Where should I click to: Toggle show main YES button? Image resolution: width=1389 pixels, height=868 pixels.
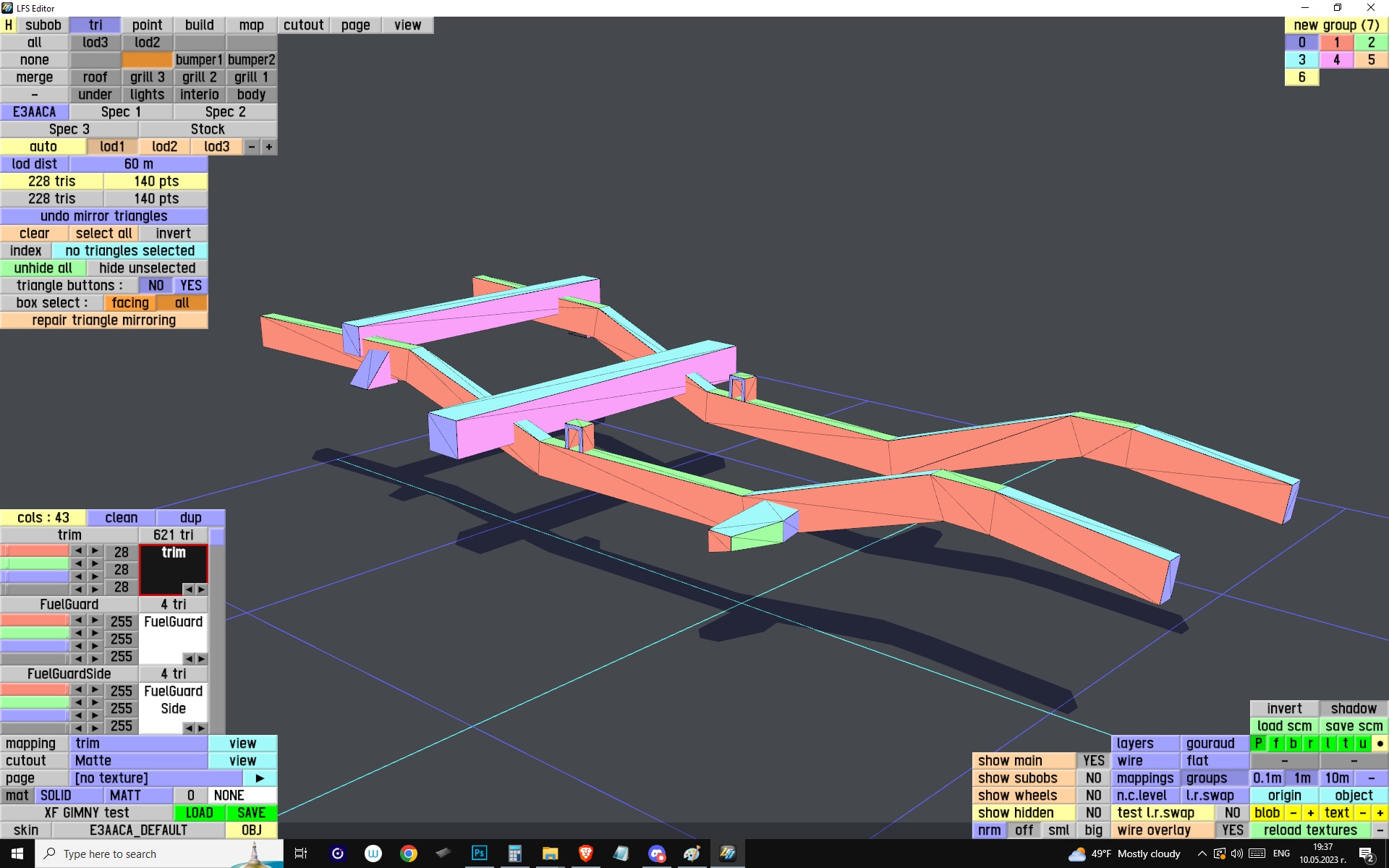click(x=1093, y=760)
